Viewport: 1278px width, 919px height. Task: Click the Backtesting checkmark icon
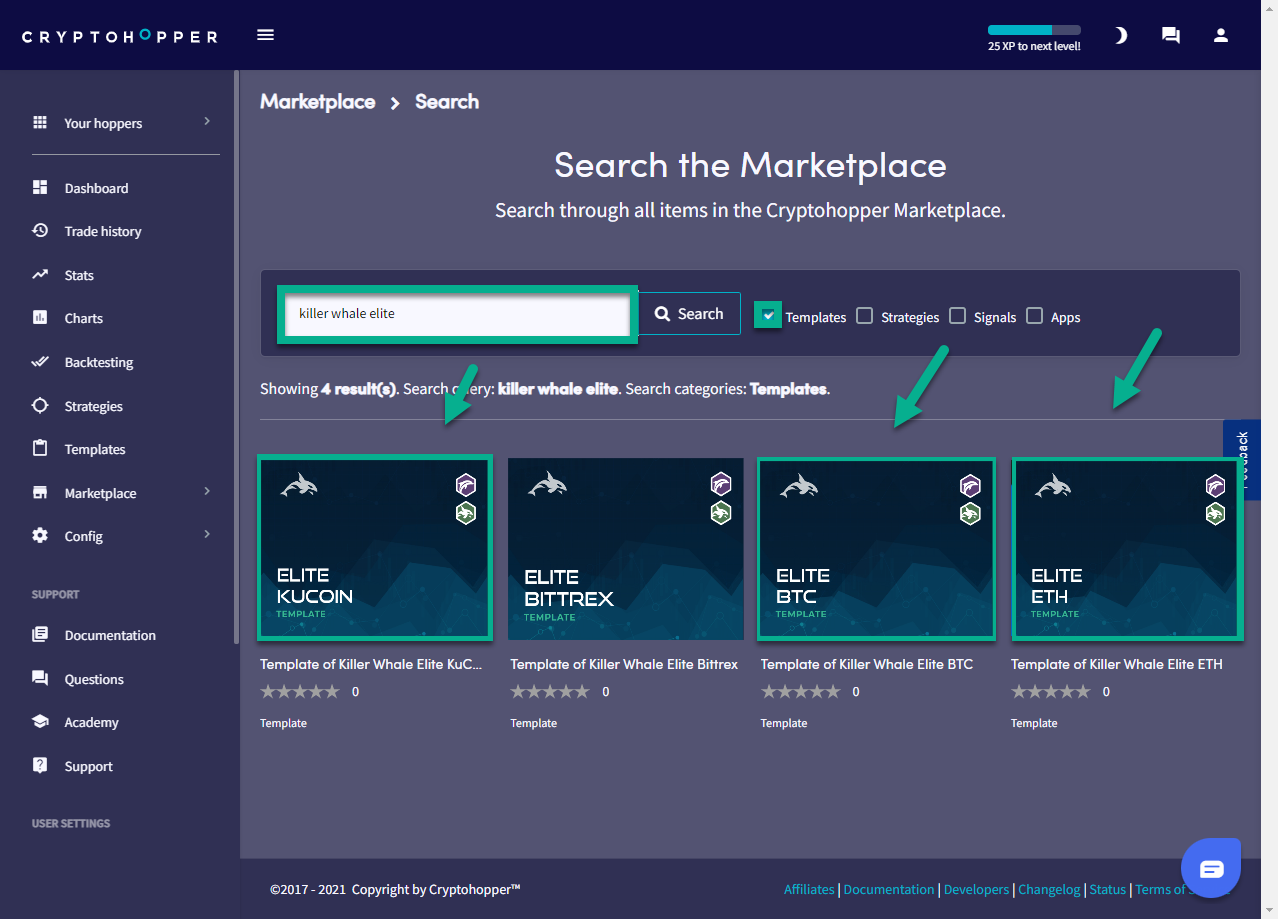pos(40,362)
